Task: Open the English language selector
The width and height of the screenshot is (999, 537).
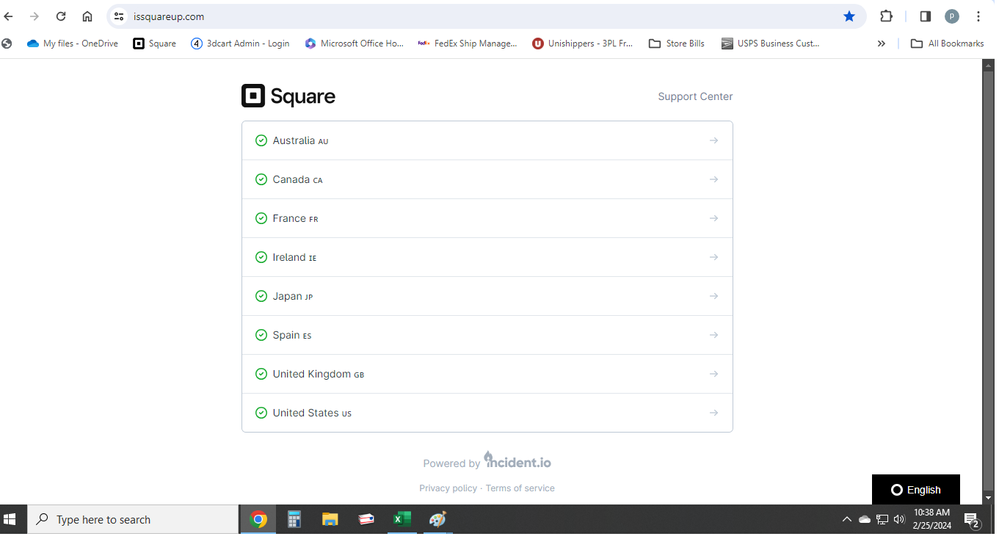Action: pos(915,490)
